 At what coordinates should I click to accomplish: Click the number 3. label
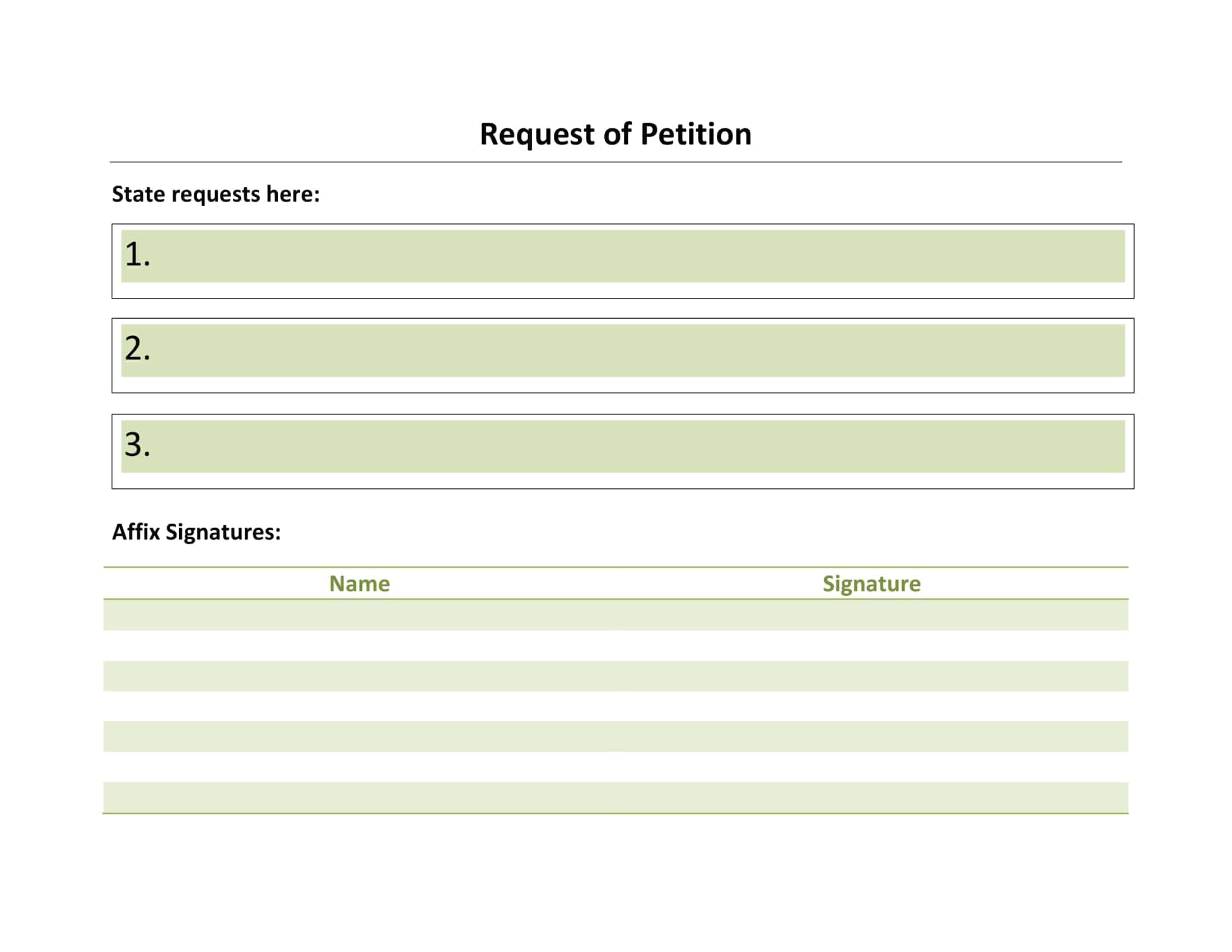click(137, 445)
